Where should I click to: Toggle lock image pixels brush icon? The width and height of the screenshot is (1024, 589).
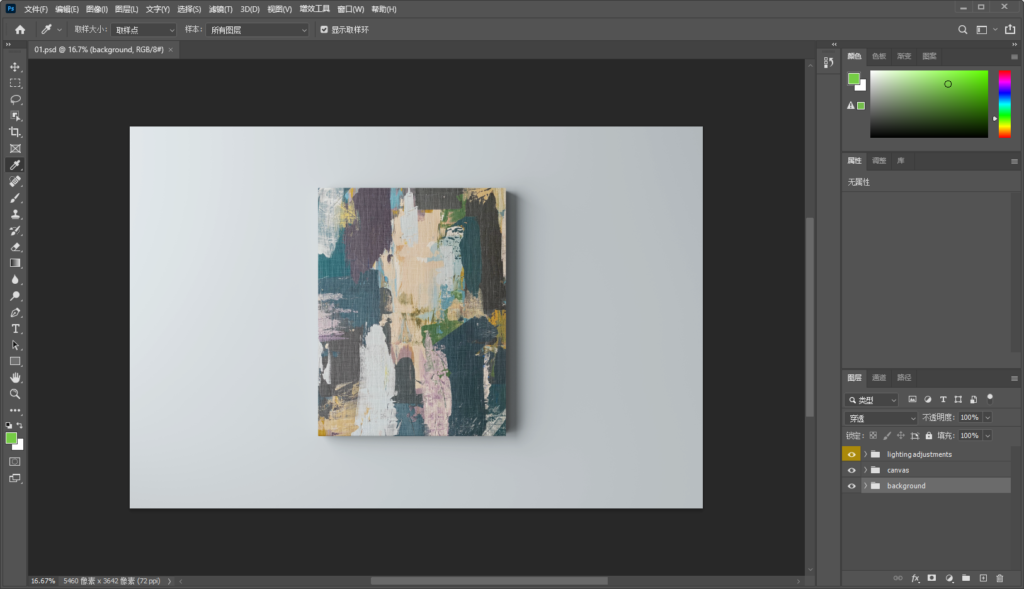click(x=887, y=436)
